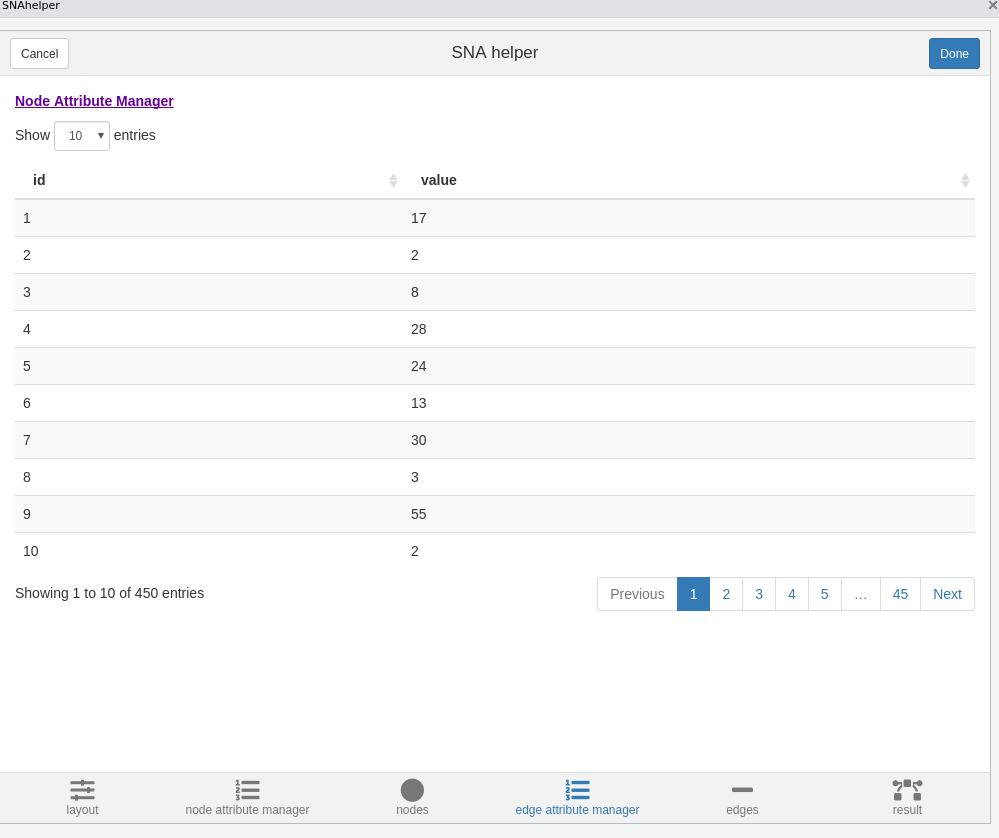The width and height of the screenshot is (999, 838).
Task: Click the layout sliders icon
Action: (x=82, y=790)
